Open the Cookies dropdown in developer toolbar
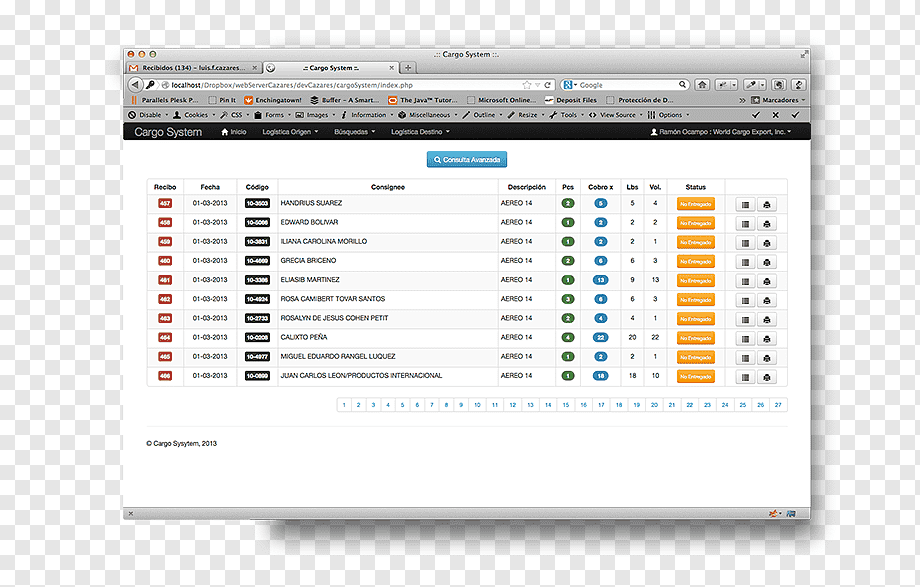 click(x=194, y=115)
